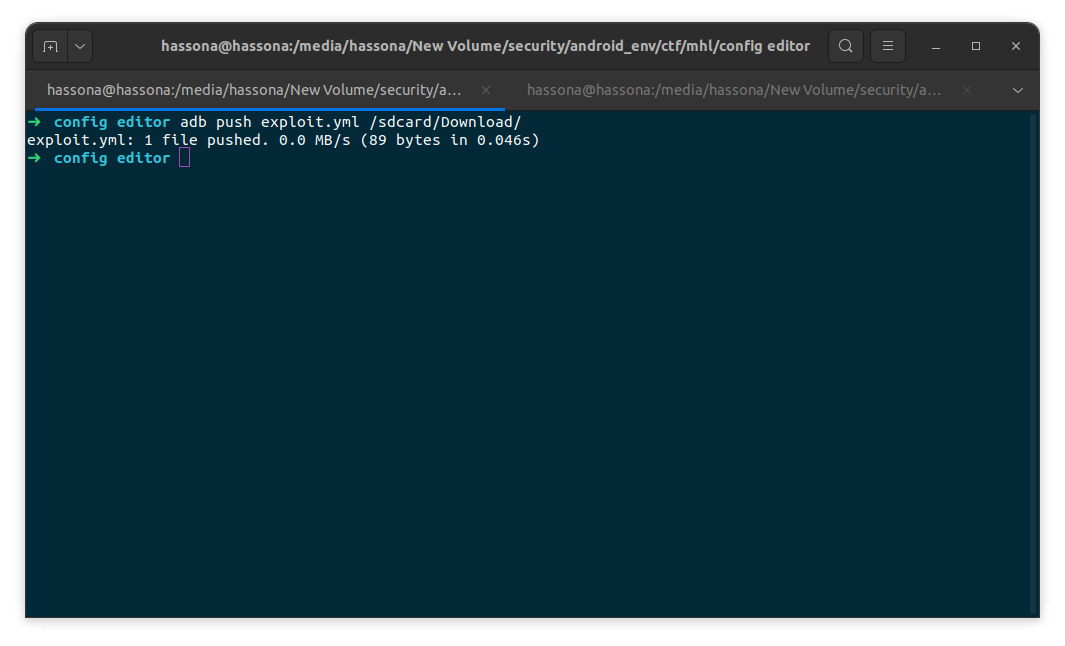Open a new terminal tab
Screen dimensions: 1065x646
[51, 46]
